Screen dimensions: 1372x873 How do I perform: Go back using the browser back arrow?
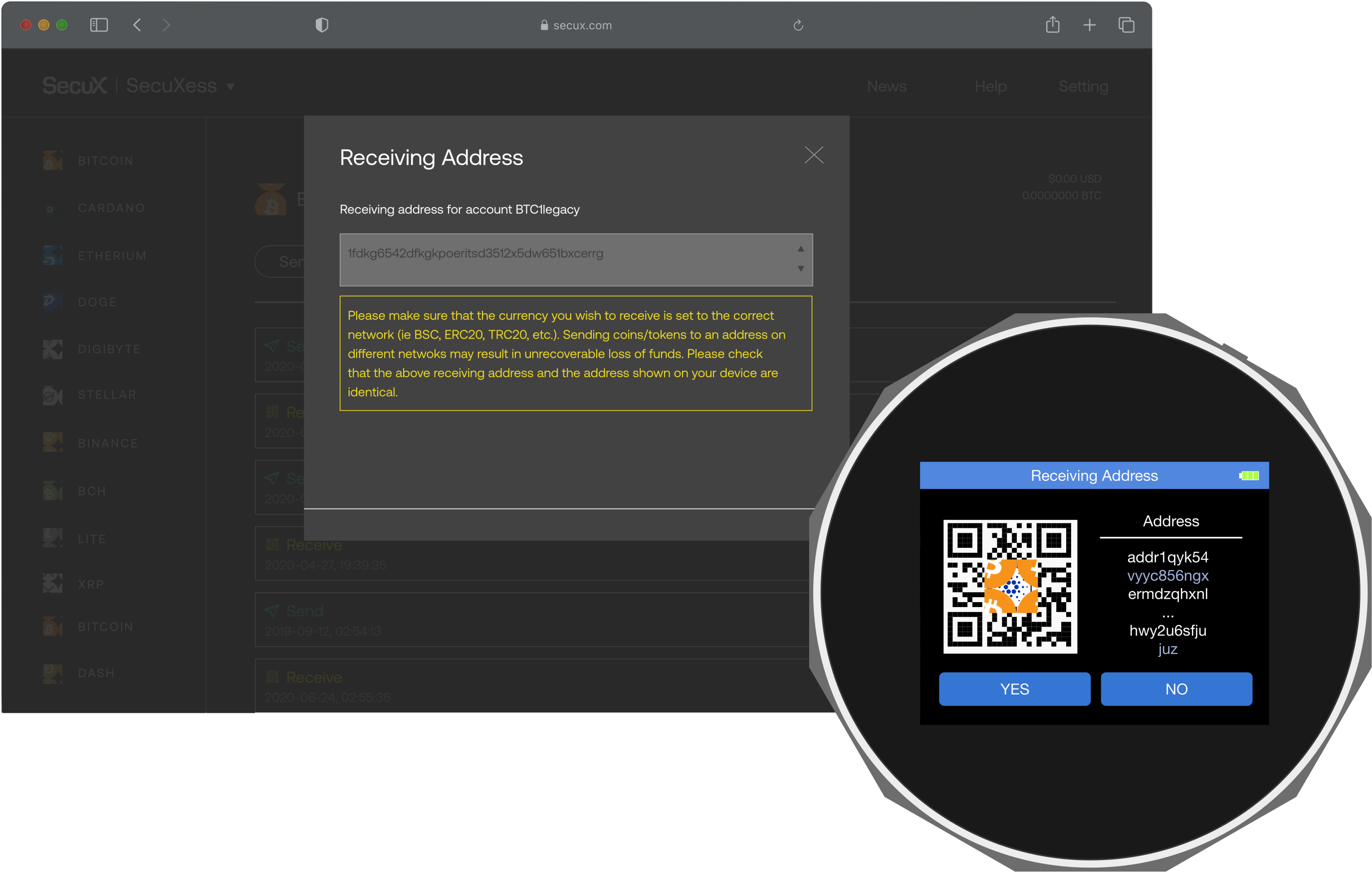[137, 25]
